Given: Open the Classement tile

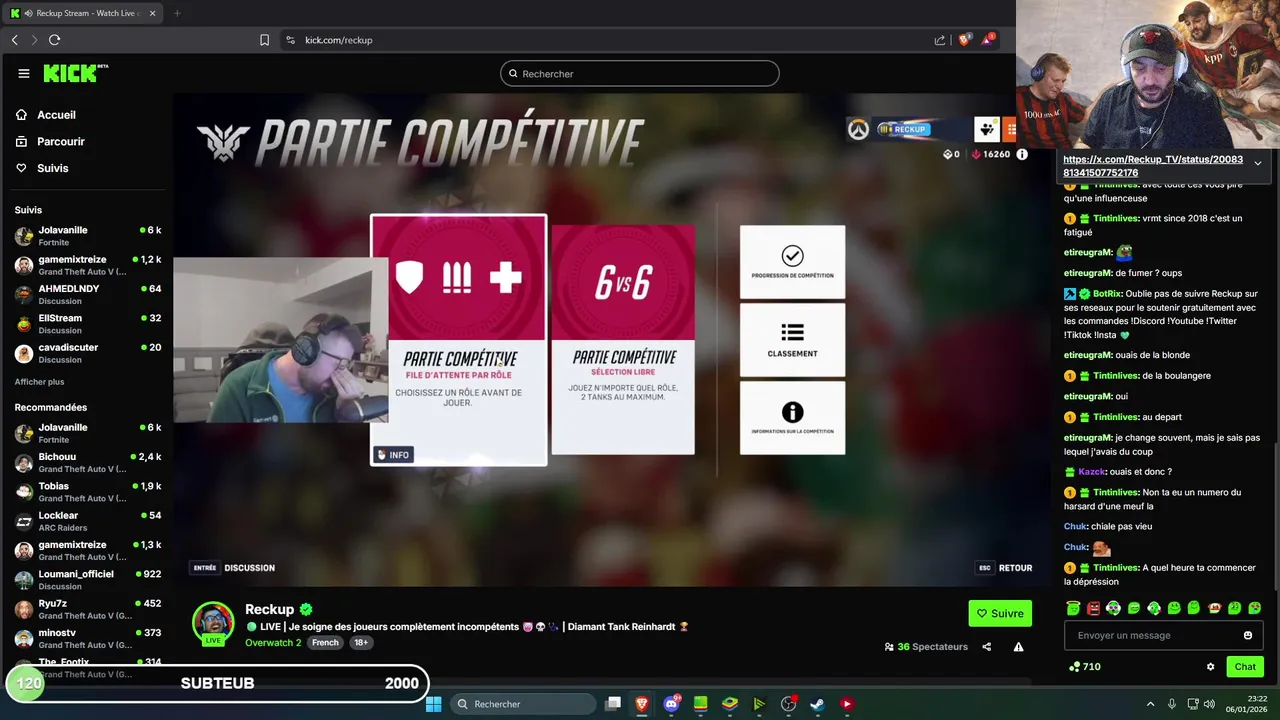Looking at the screenshot, I should pos(792,340).
